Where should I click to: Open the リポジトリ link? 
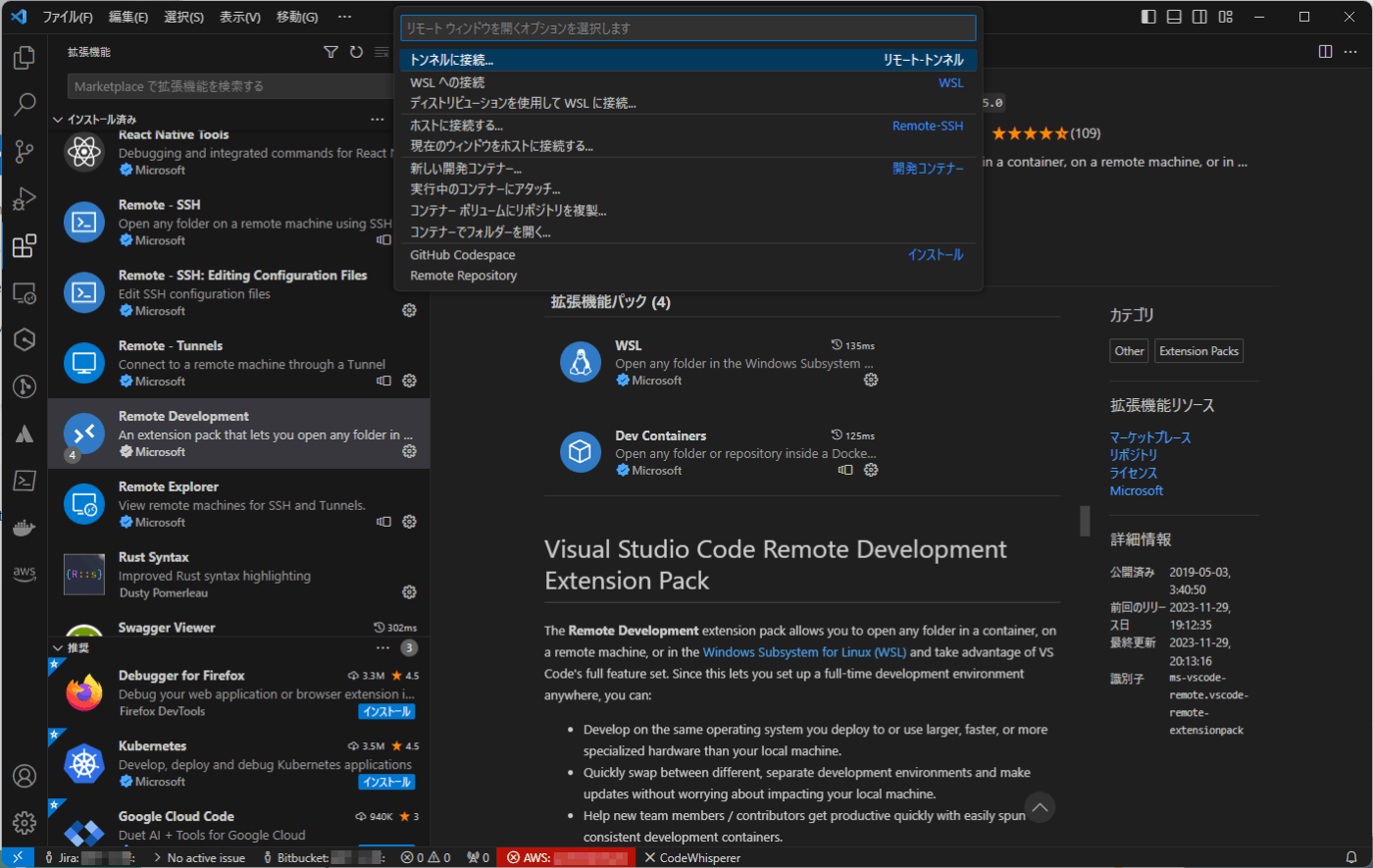[1134, 455]
